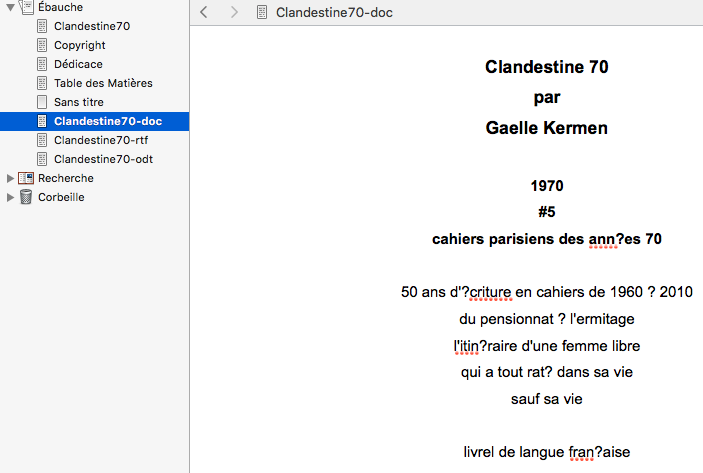Expand the Recherche folder disclosure triangle
This screenshot has width=703, height=473.
point(11,178)
